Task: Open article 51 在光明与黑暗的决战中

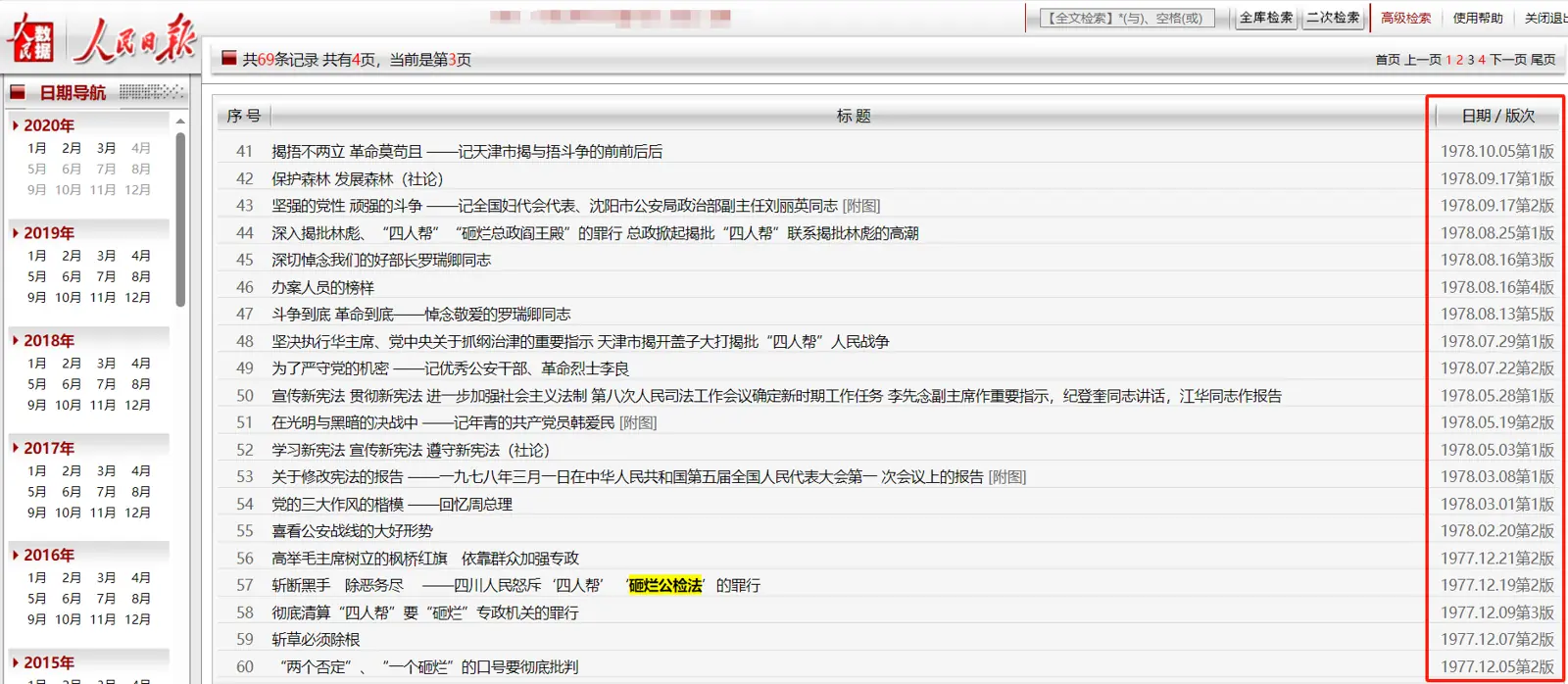Action: point(443,422)
